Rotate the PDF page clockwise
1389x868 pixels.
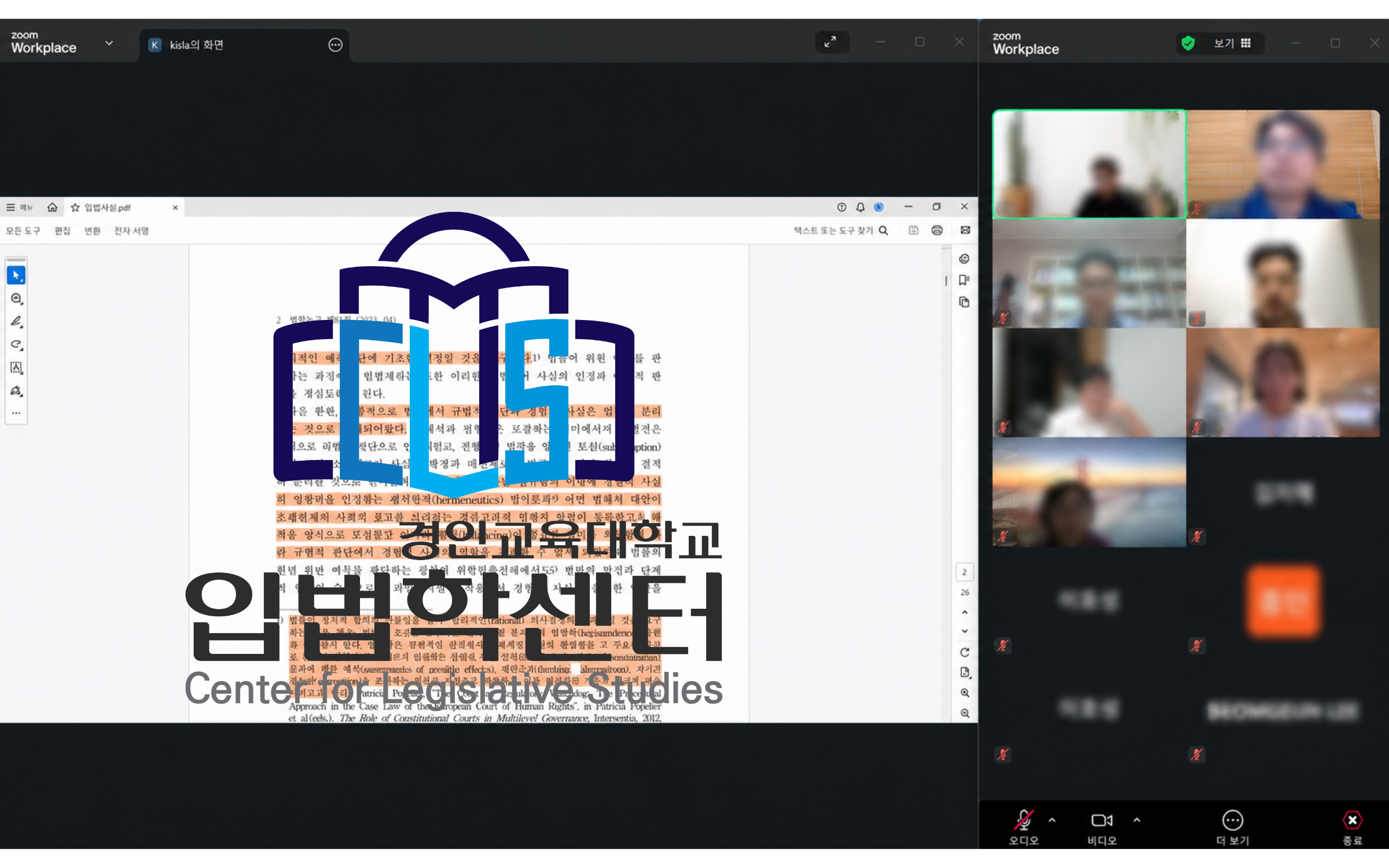(x=965, y=653)
